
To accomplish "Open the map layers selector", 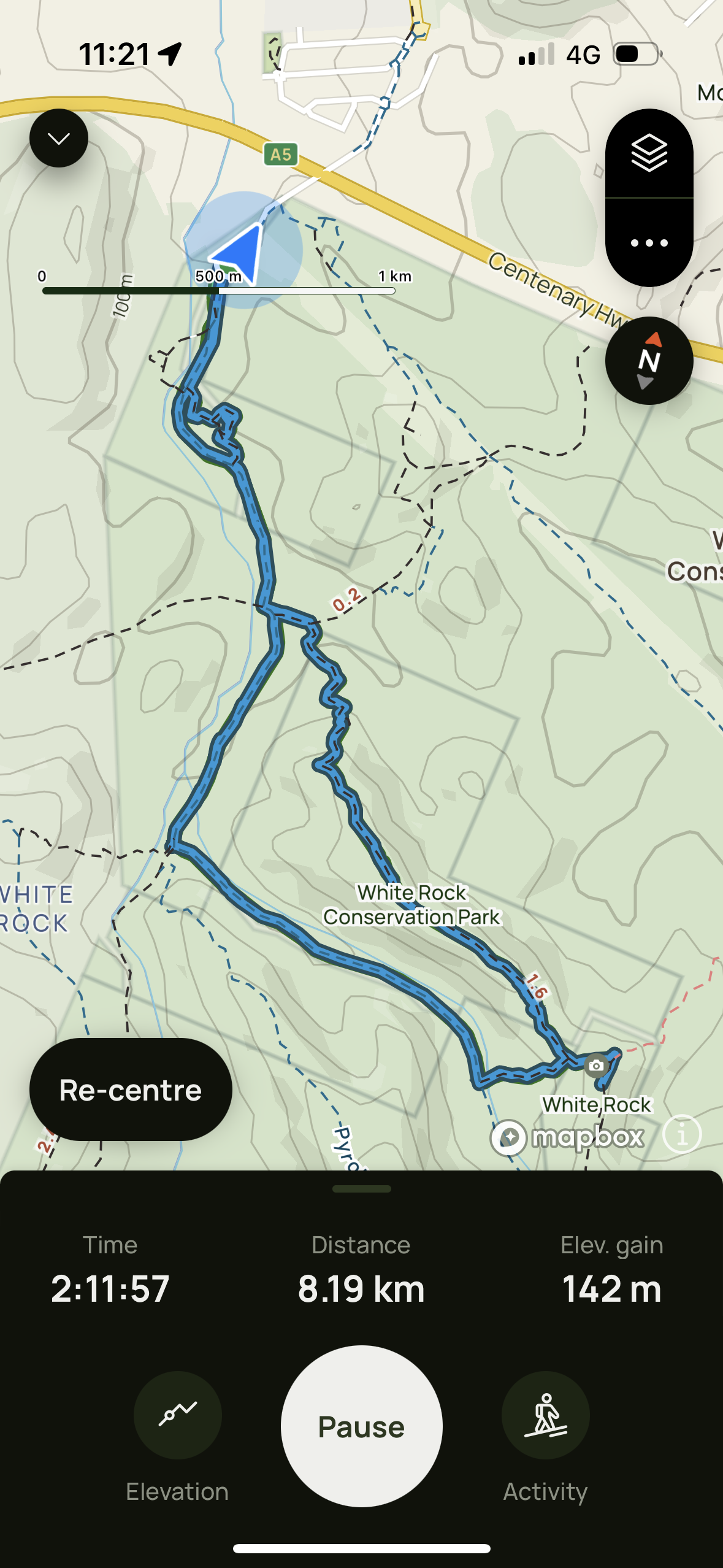I will click(649, 153).
